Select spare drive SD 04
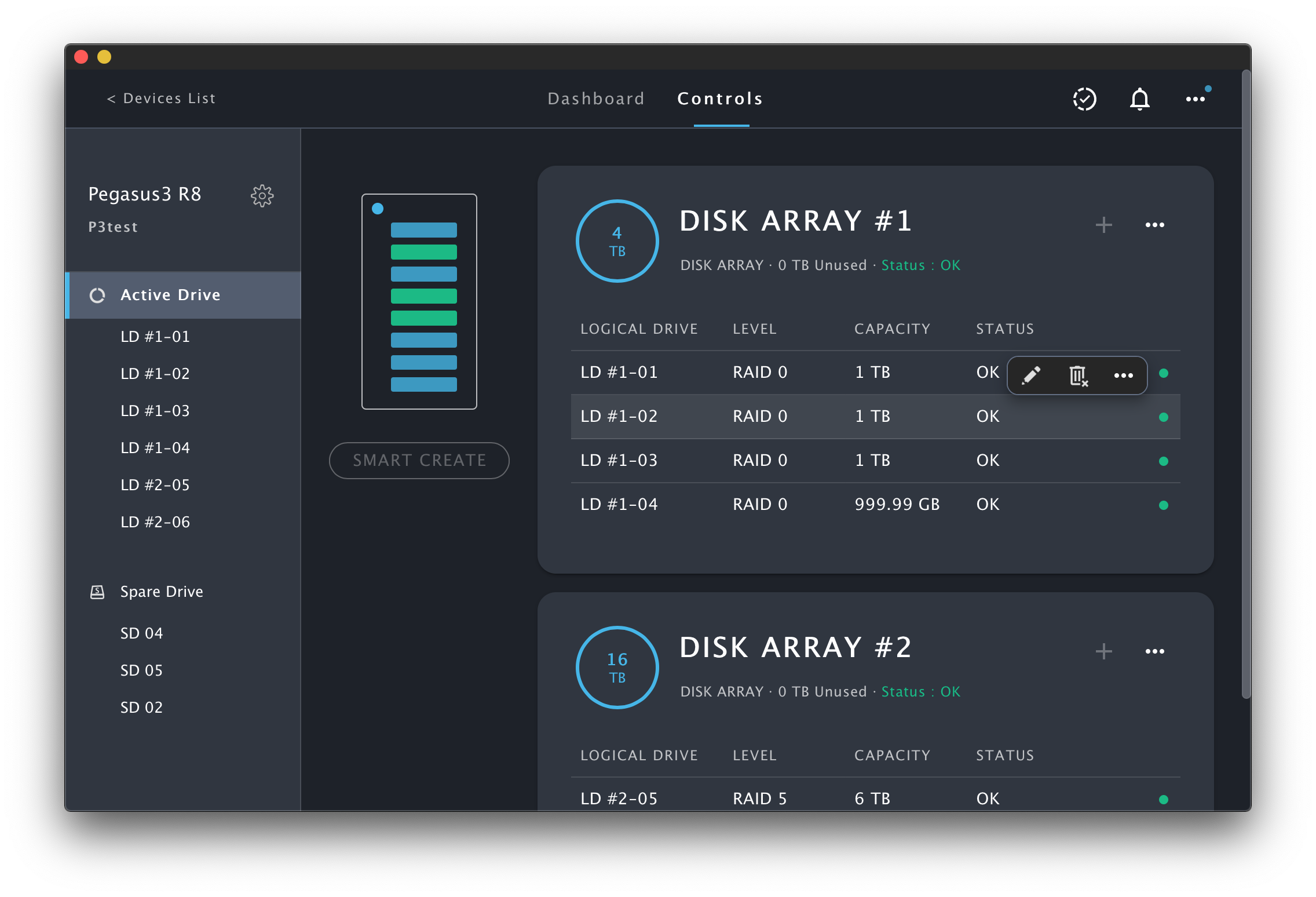Viewport: 1316px width, 897px height. coord(141,633)
